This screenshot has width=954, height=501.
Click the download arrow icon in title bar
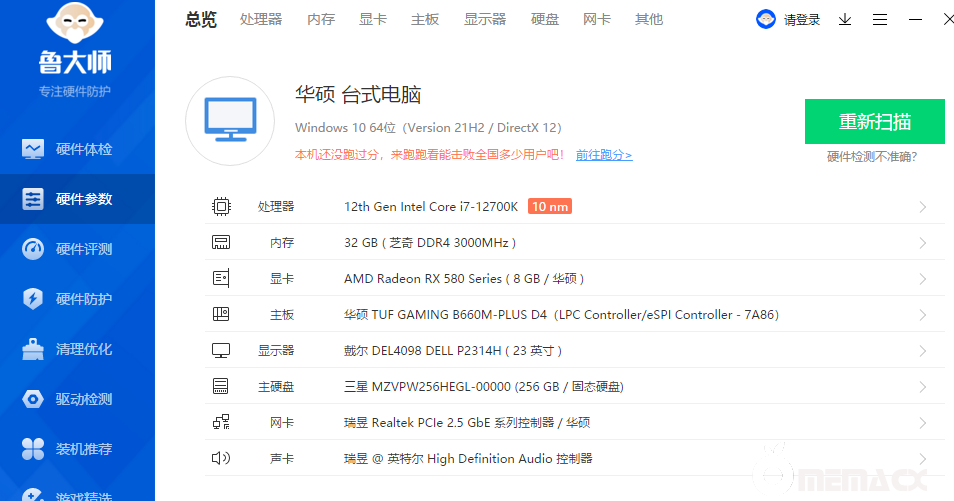point(845,19)
